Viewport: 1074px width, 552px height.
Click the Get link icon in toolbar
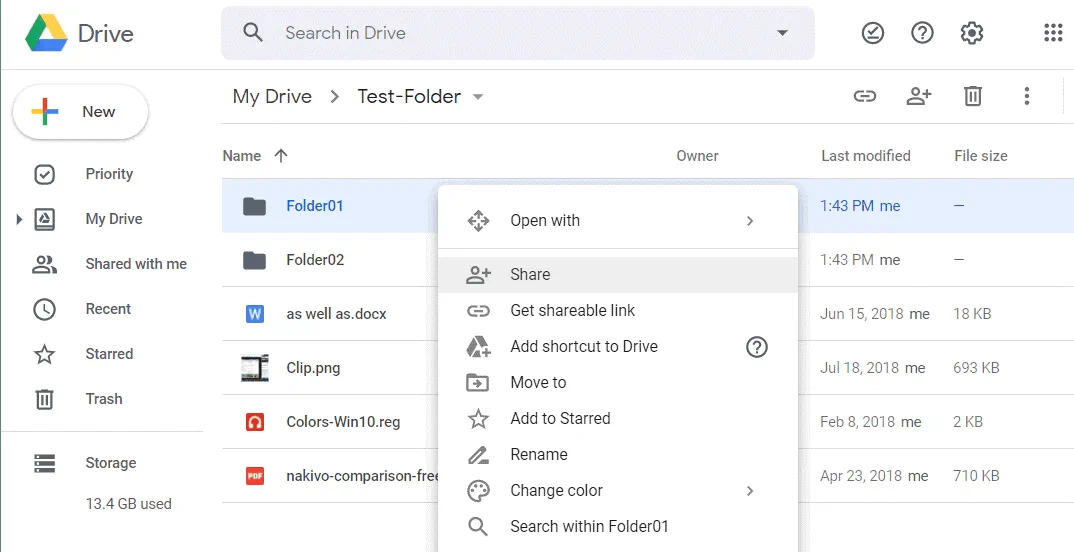coord(864,96)
